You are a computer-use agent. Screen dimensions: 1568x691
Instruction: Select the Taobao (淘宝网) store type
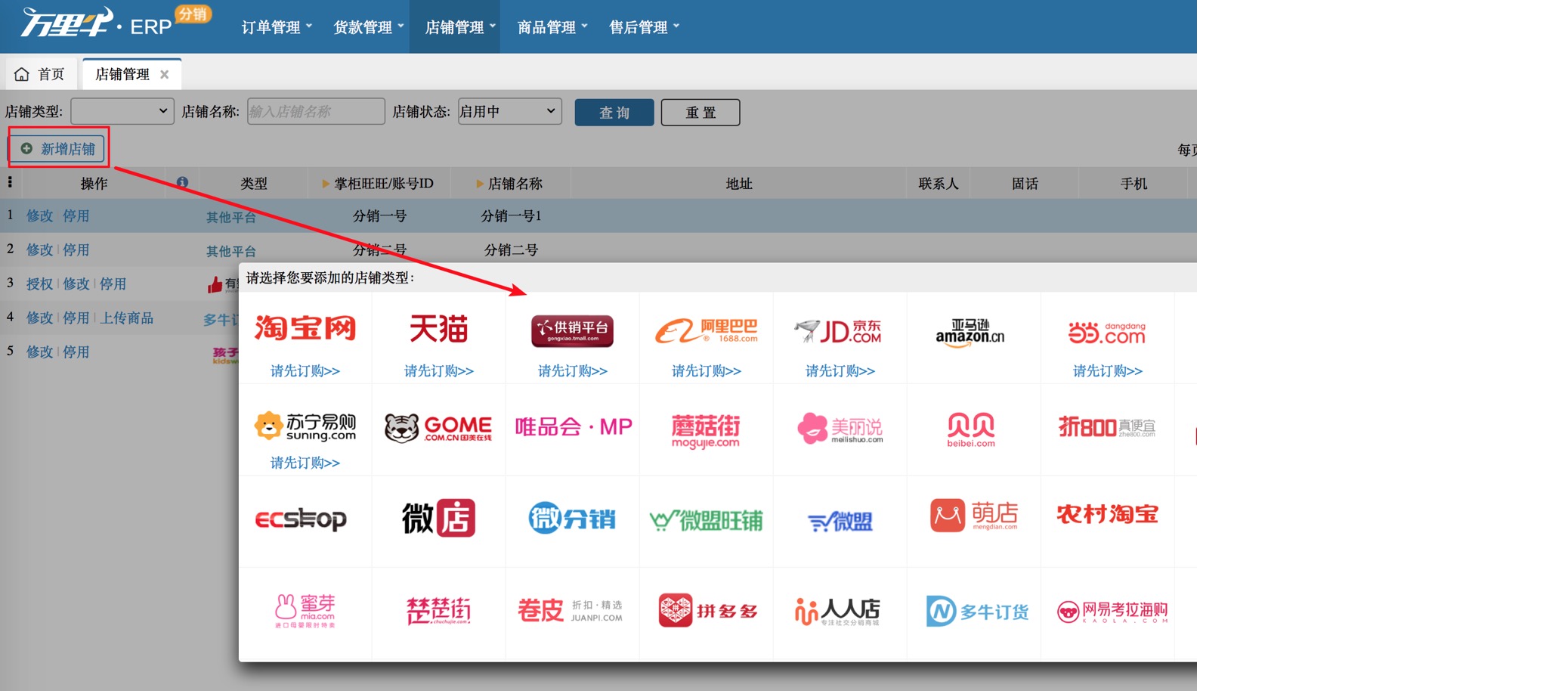coord(305,329)
